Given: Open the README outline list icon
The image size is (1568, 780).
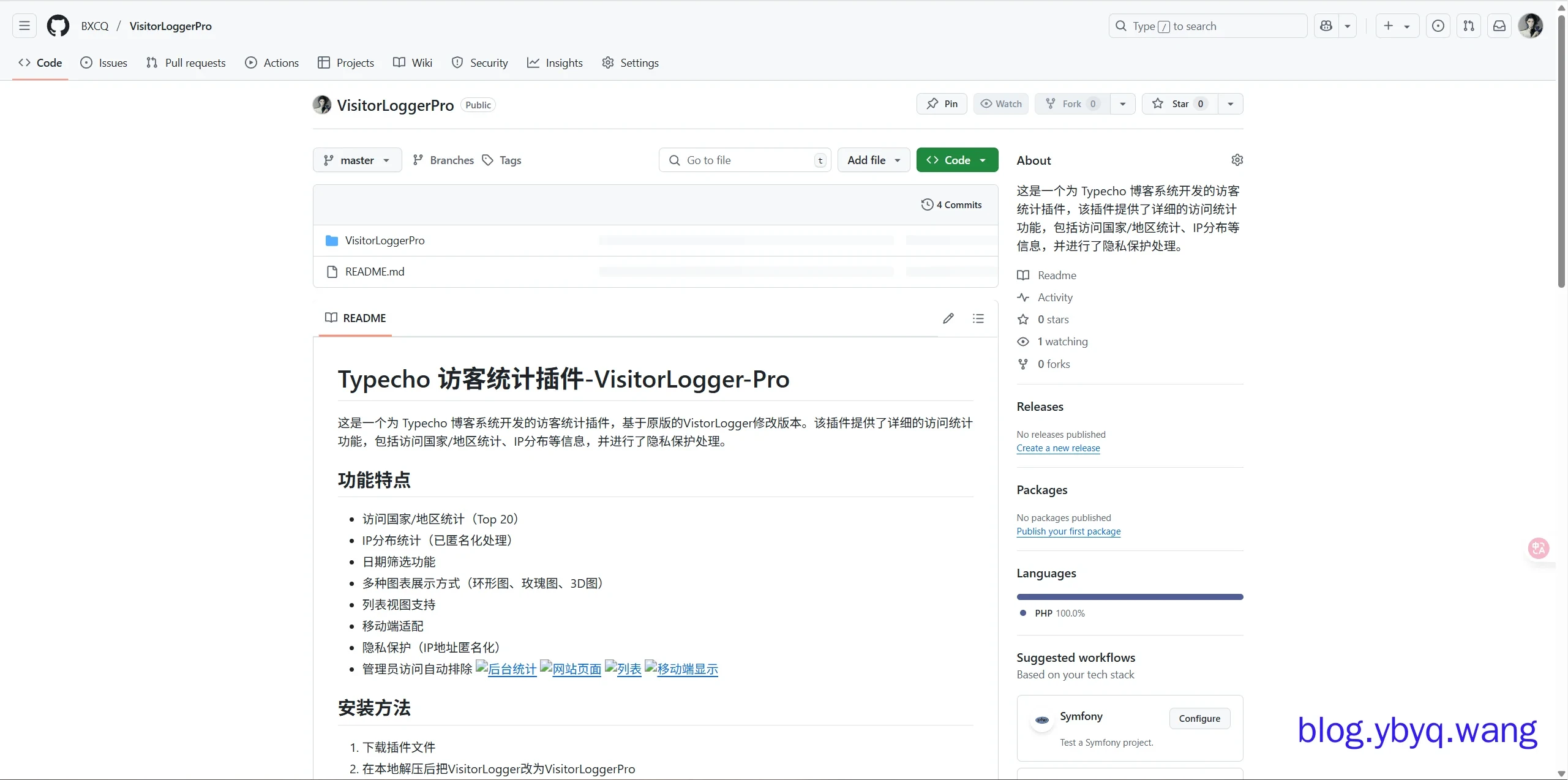Looking at the screenshot, I should pos(978,318).
